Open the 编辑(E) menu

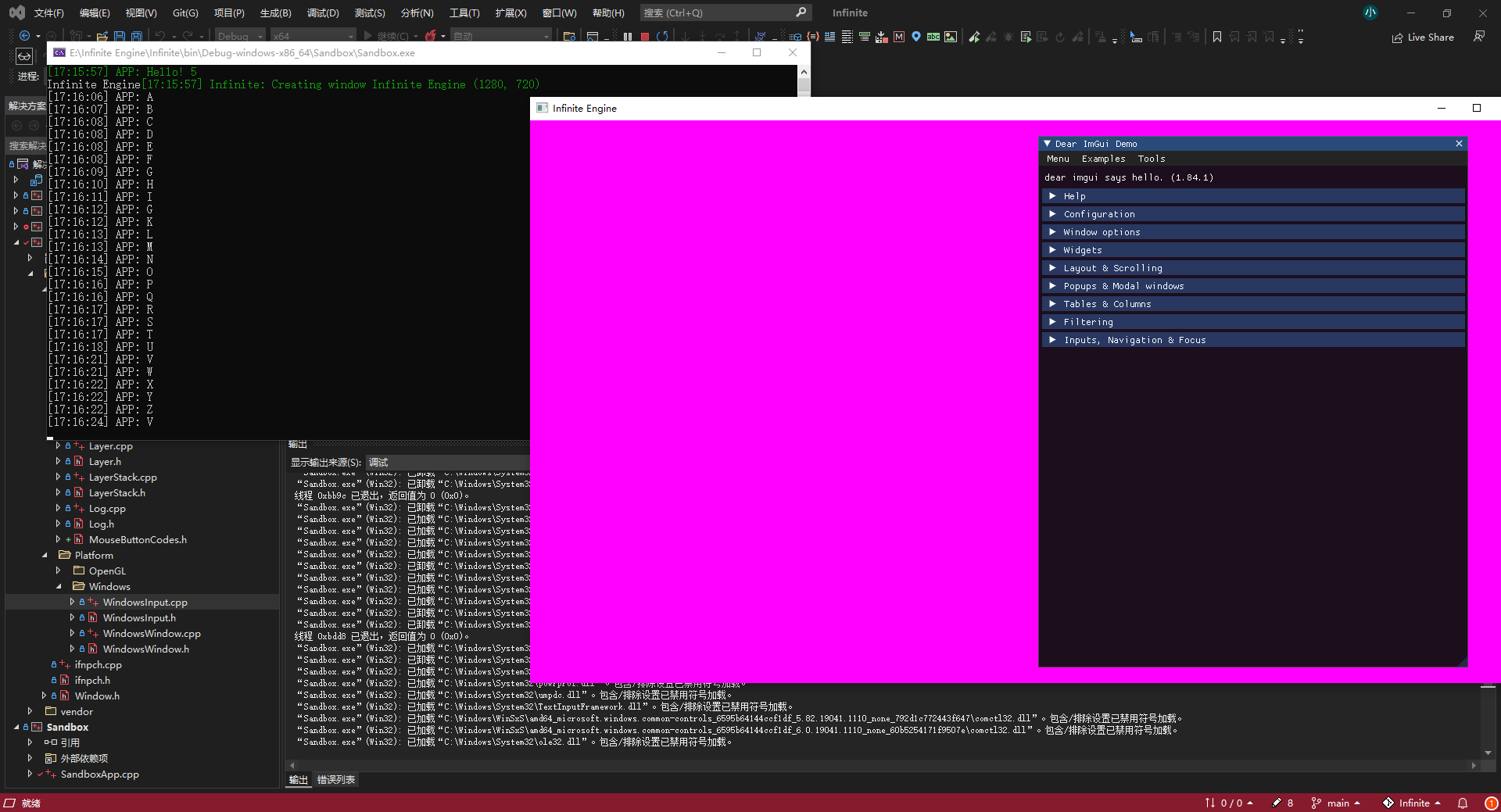click(95, 13)
